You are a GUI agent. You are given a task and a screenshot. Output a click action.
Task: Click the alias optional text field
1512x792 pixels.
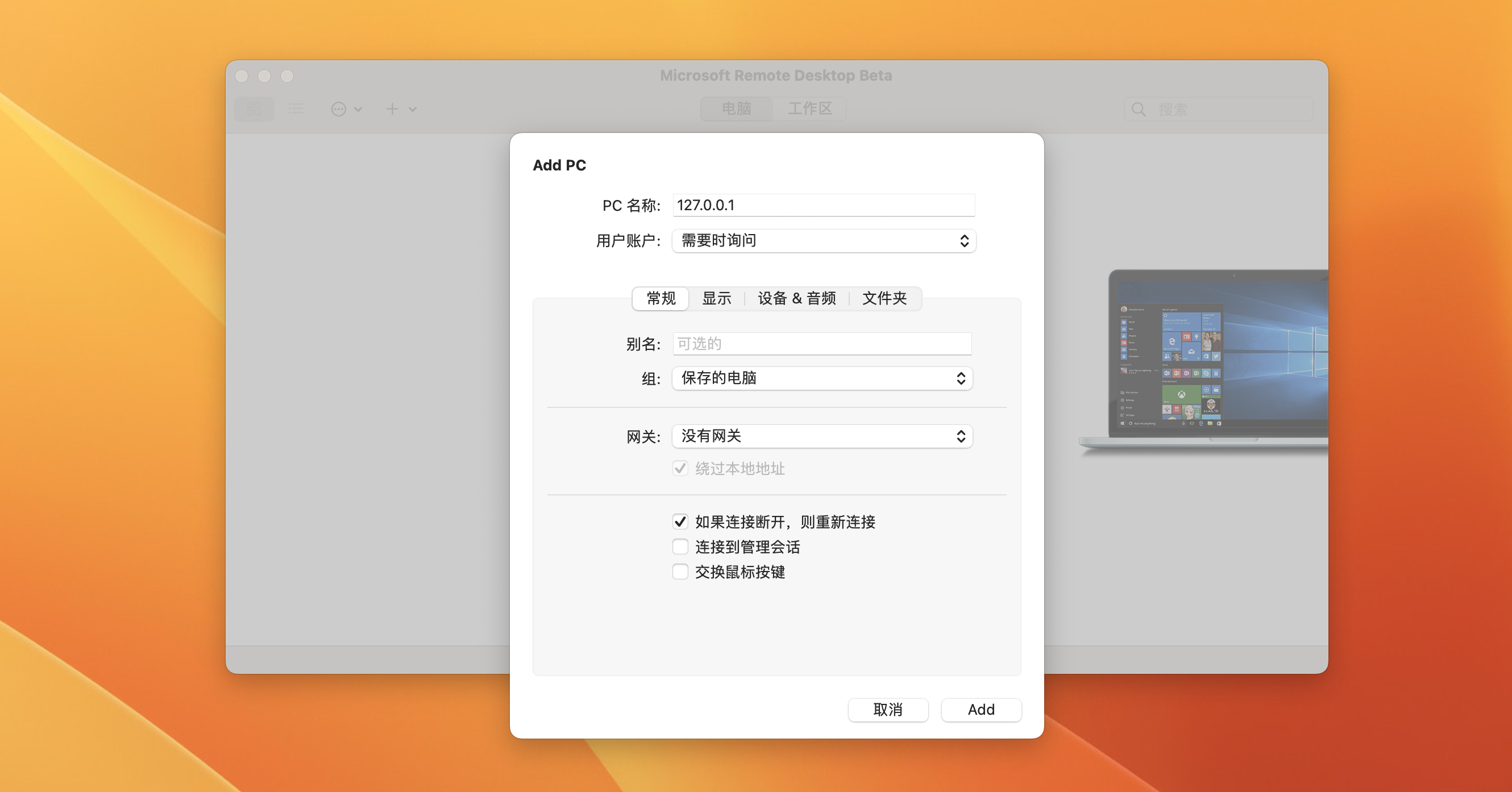tap(822, 344)
